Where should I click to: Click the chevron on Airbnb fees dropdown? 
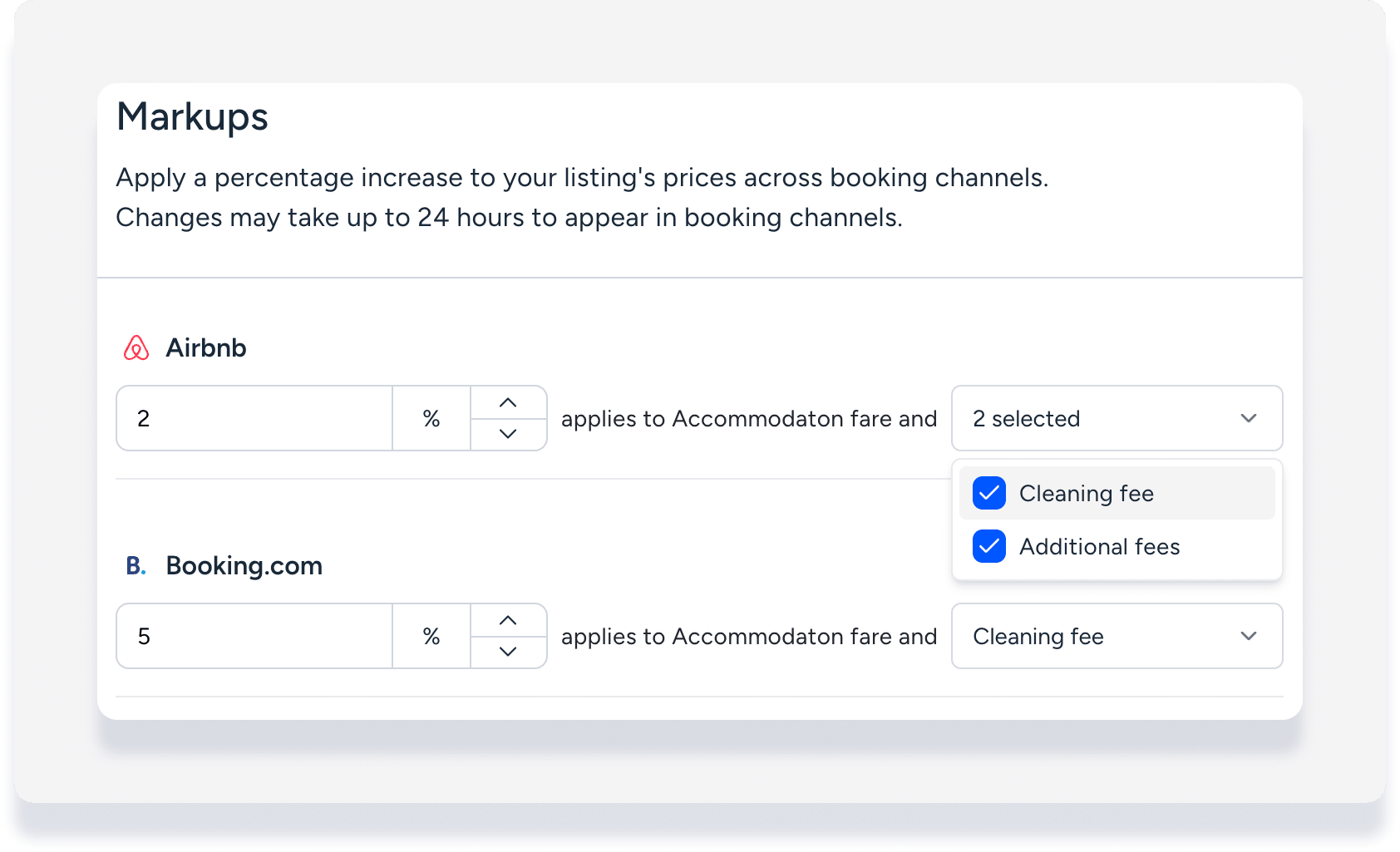(x=1248, y=419)
